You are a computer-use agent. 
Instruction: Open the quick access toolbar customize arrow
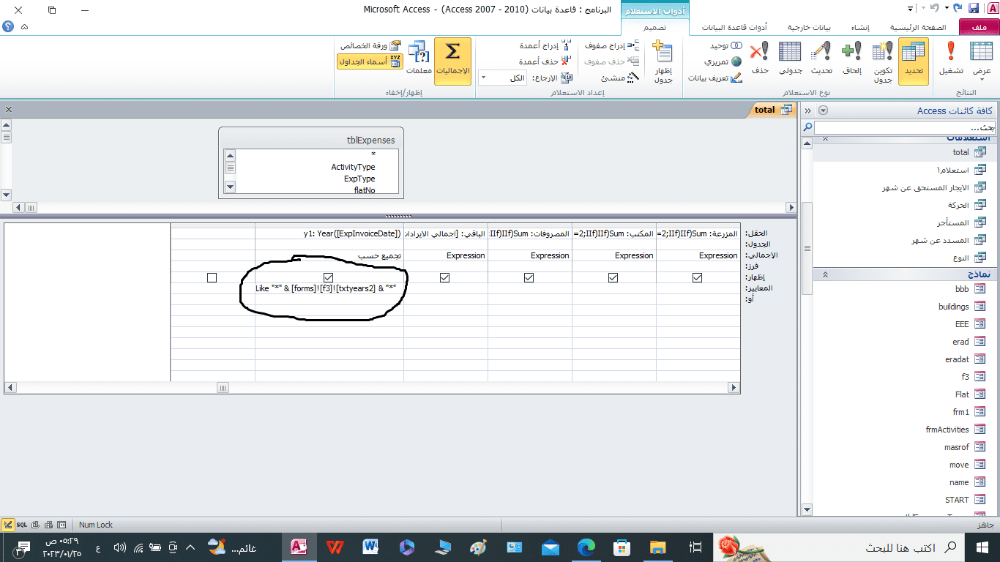(x=910, y=8)
